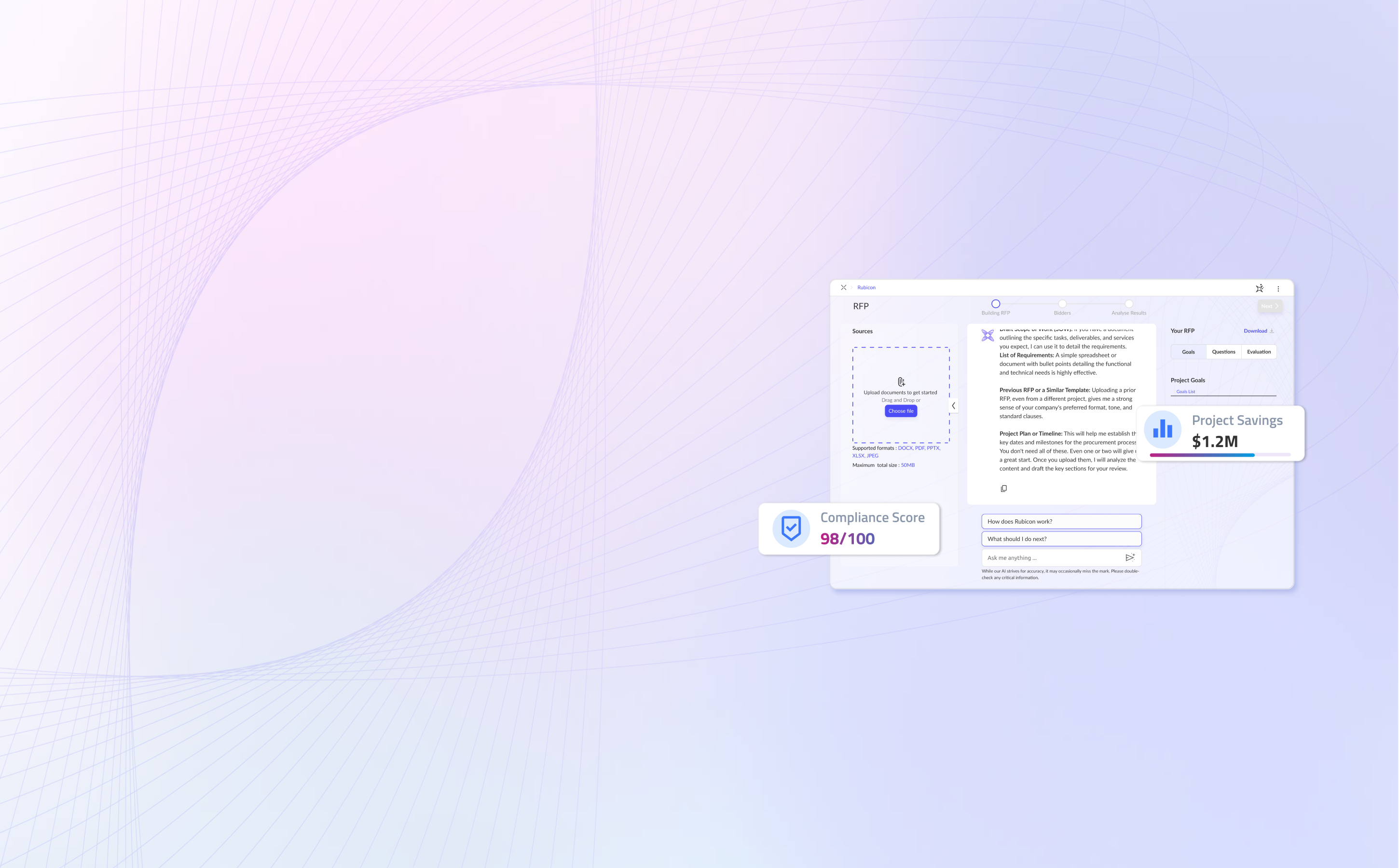The width and height of the screenshot is (1399, 868).
Task: Click the 'Project Plan or Timeline:' bold text
Action: [1031, 434]
